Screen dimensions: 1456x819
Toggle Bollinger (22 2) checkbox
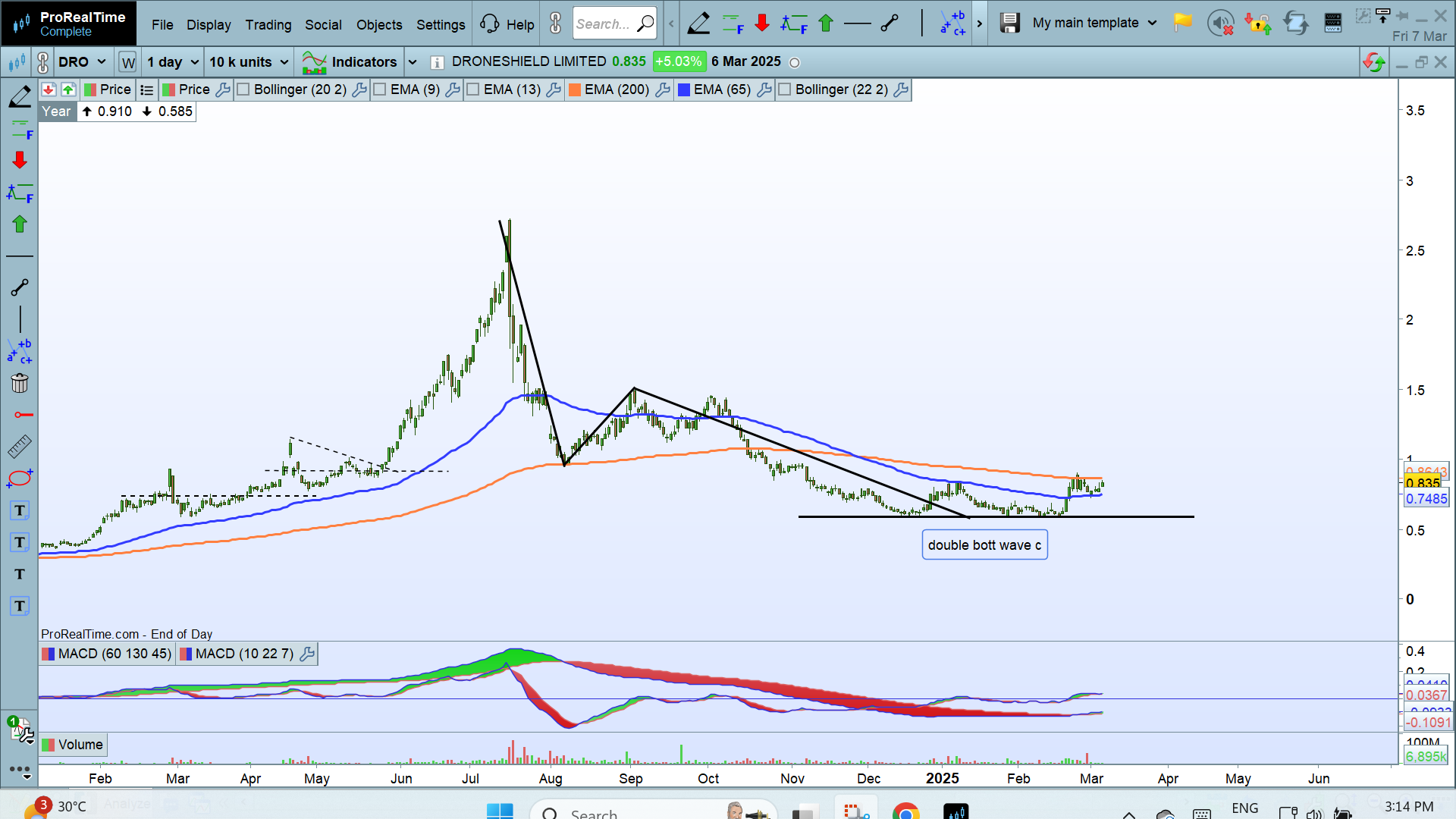(785, 89)
